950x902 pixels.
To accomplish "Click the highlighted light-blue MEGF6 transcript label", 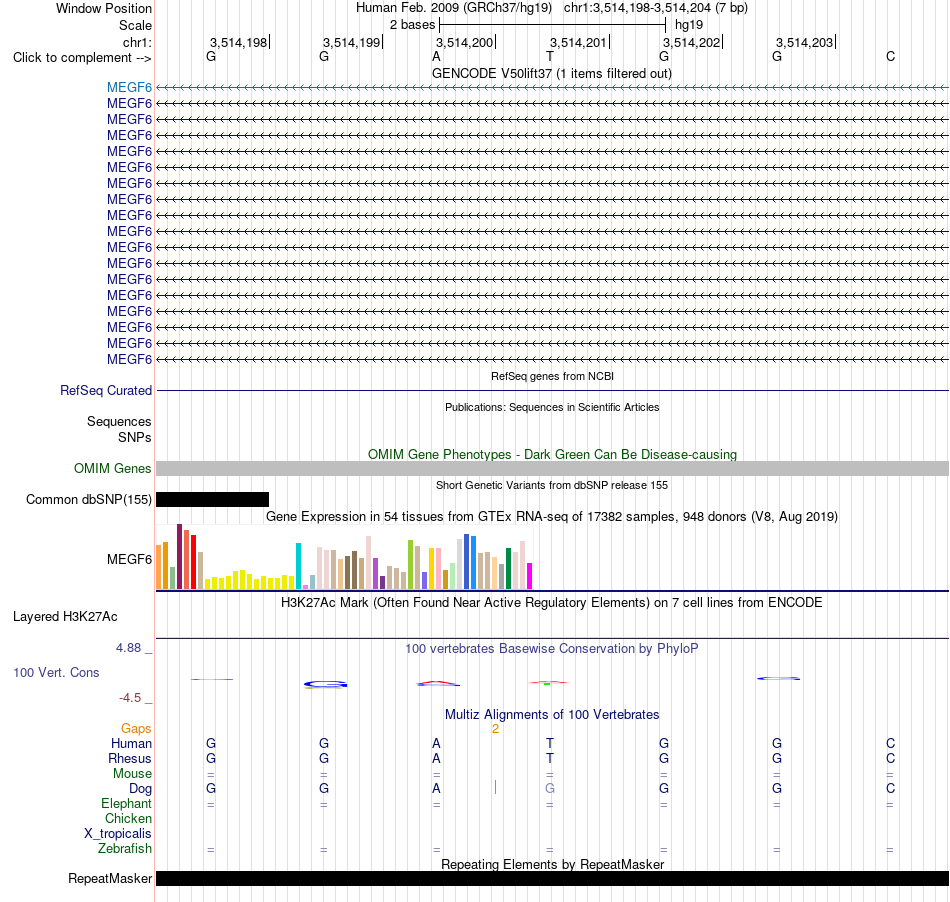I will click(x=129, y=87).
